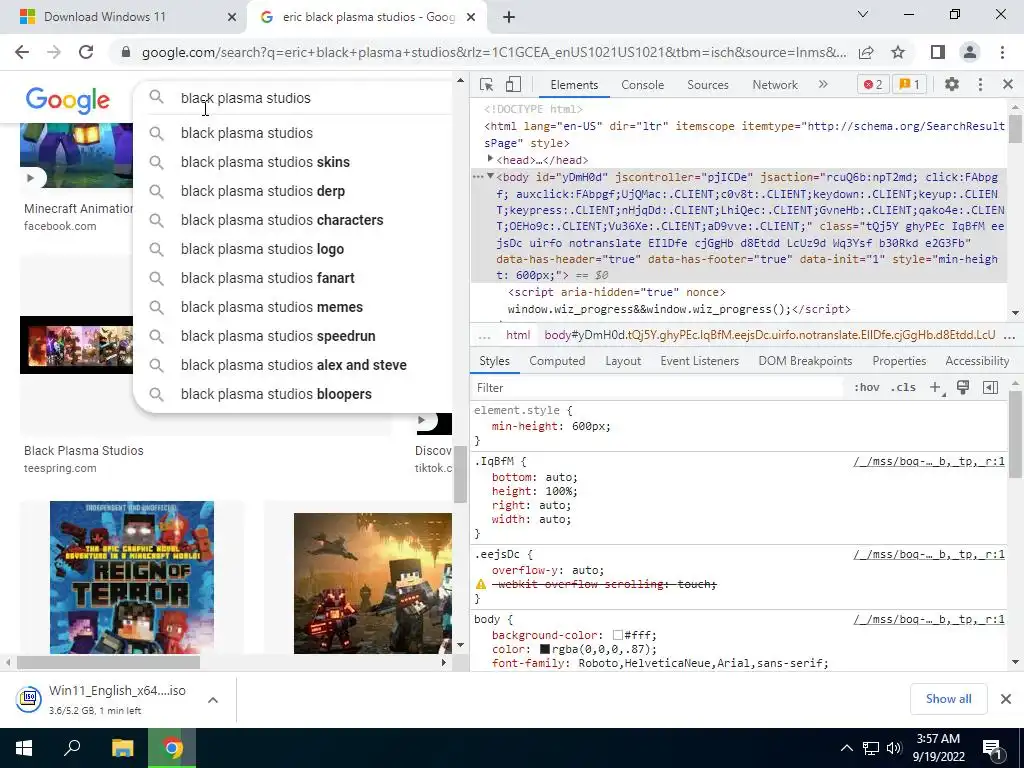1024x768 pixels.
Task: Switch to the Console tab
Action: tap(643, 85)
